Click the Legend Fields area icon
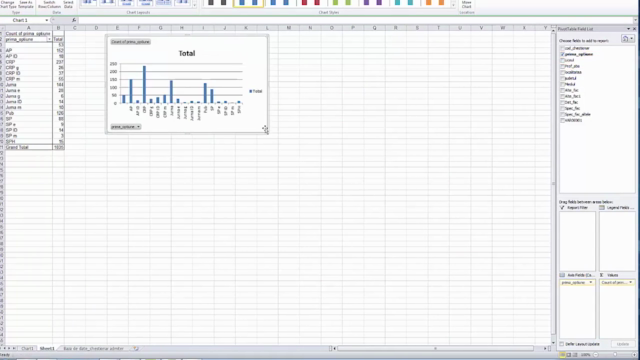 [602, 208]
